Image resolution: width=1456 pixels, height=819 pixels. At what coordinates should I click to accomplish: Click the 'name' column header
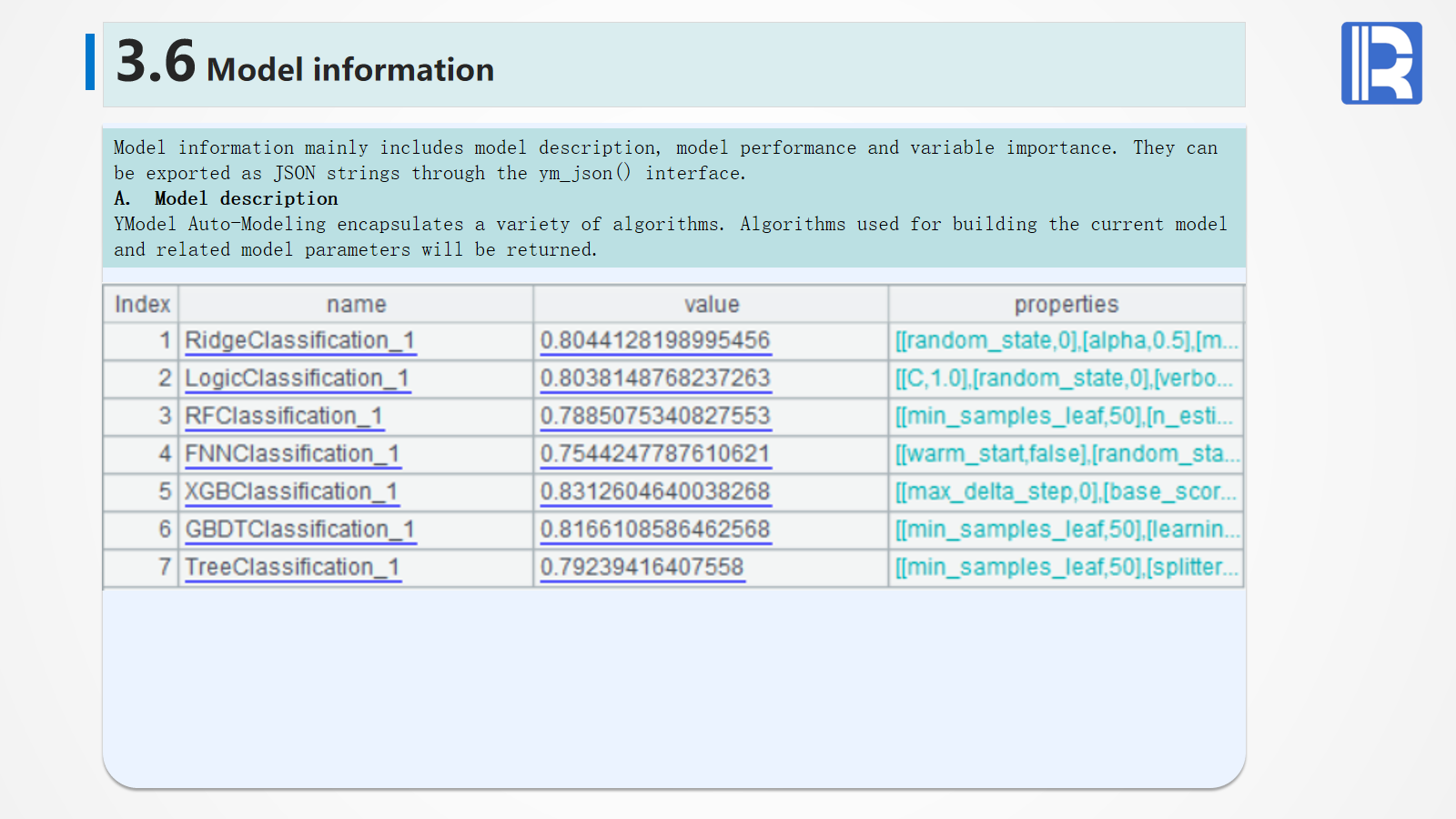356,304
